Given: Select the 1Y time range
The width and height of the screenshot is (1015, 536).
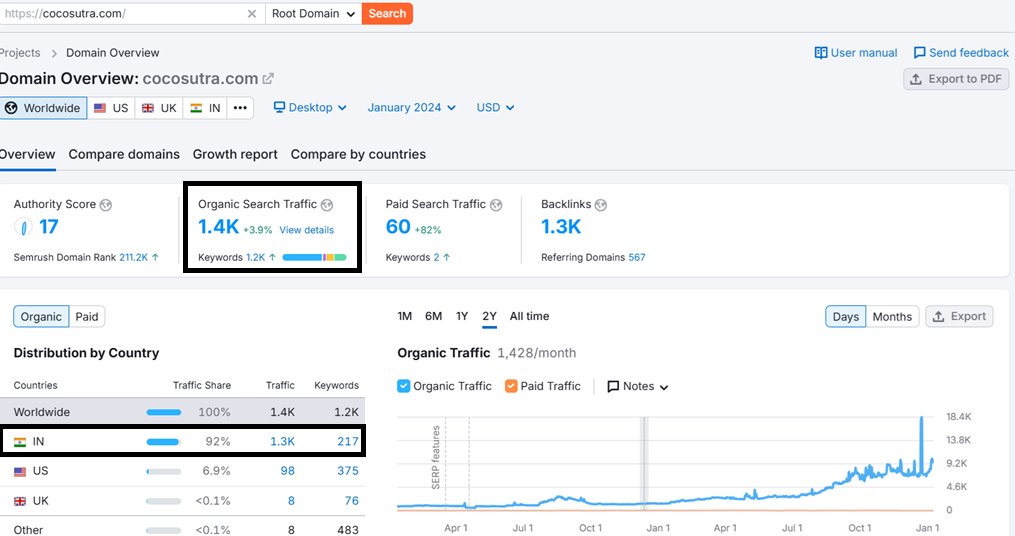Looking at the screenshot, I should [x=462, y=316].
